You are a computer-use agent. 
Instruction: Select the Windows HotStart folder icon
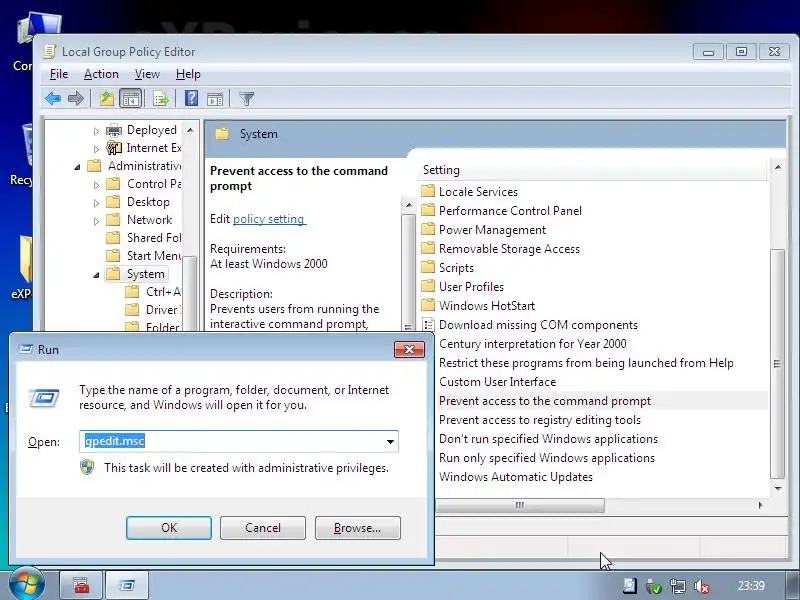(x=428, y=305)
